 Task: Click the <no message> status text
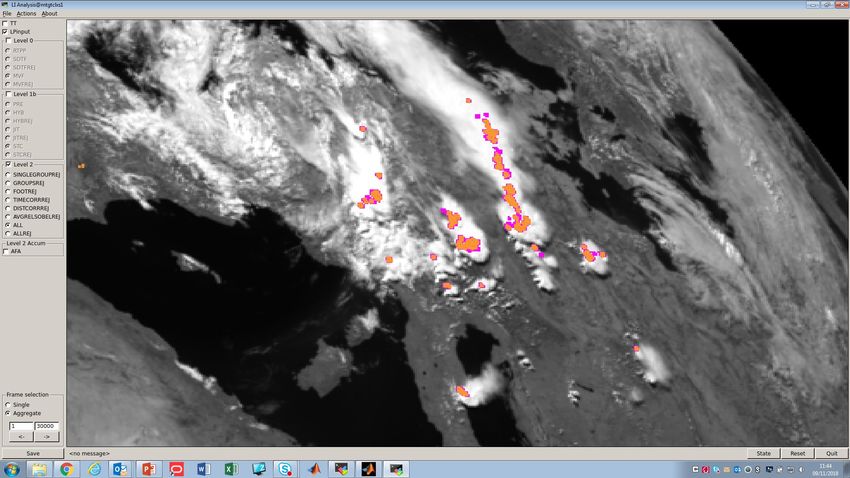pos(89,454)
